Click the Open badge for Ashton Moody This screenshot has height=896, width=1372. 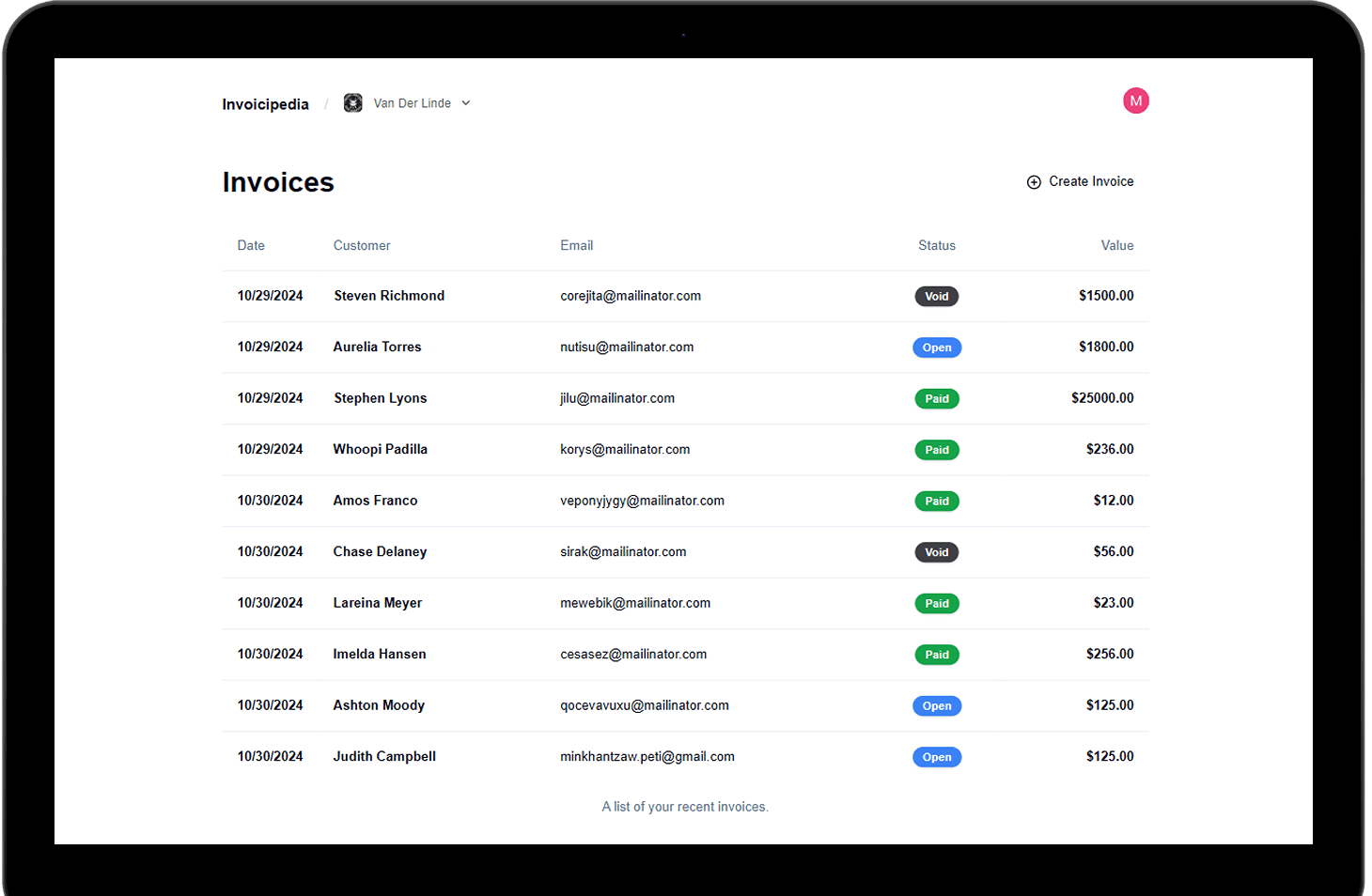pyautogui.click(x=936, y=706)
